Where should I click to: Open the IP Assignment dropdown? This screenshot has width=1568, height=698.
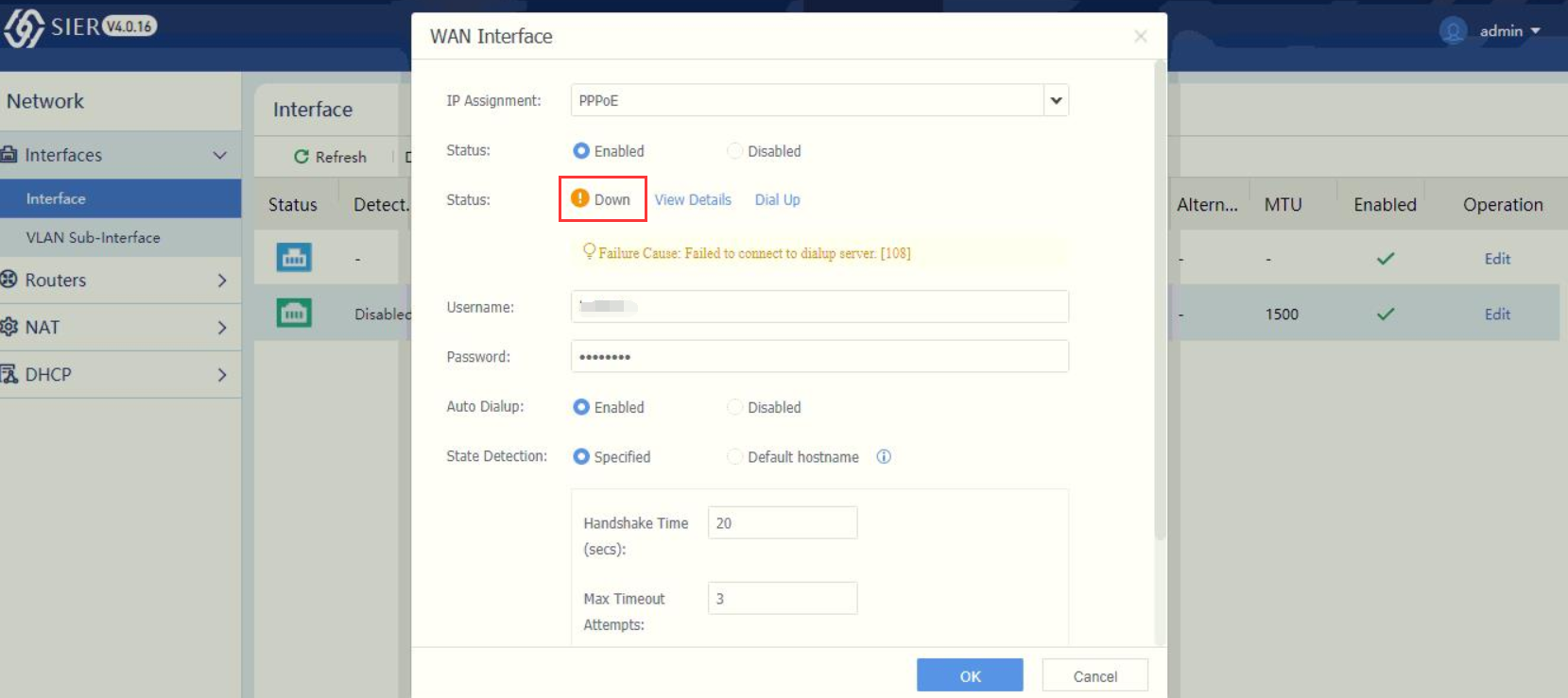[x=1056, y=100]
